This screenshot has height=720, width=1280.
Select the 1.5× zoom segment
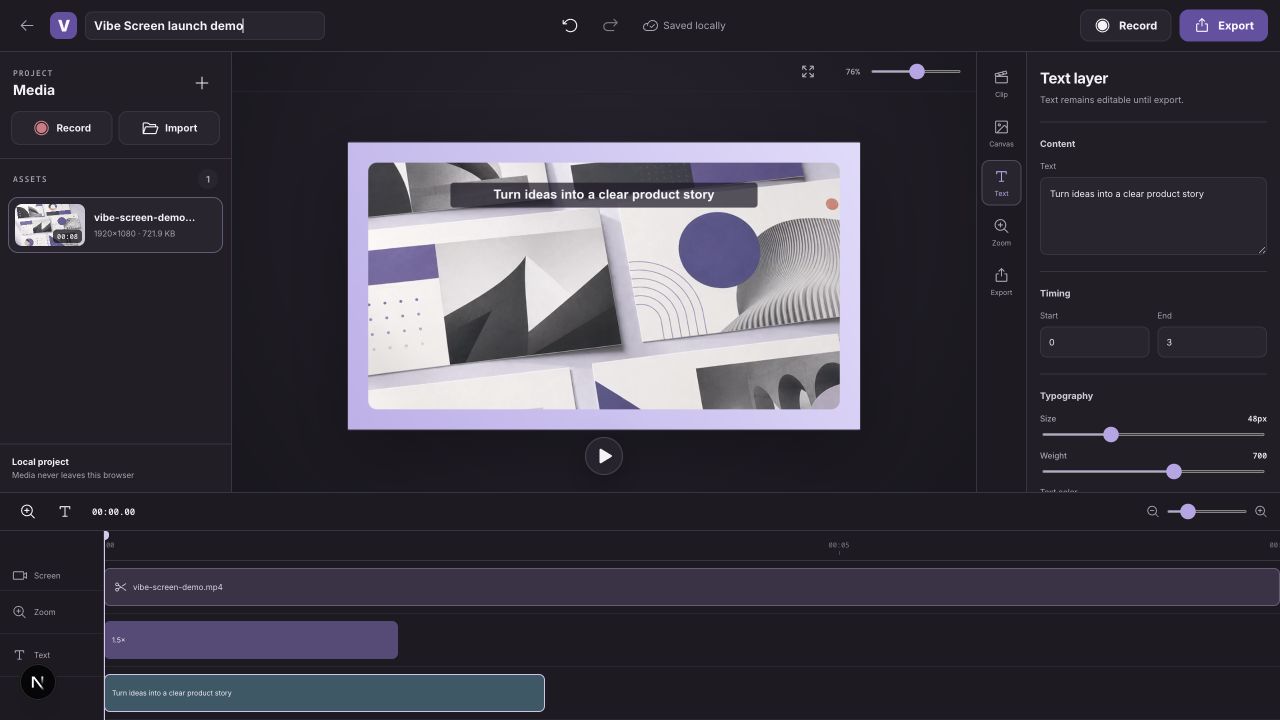click(251, 640)
